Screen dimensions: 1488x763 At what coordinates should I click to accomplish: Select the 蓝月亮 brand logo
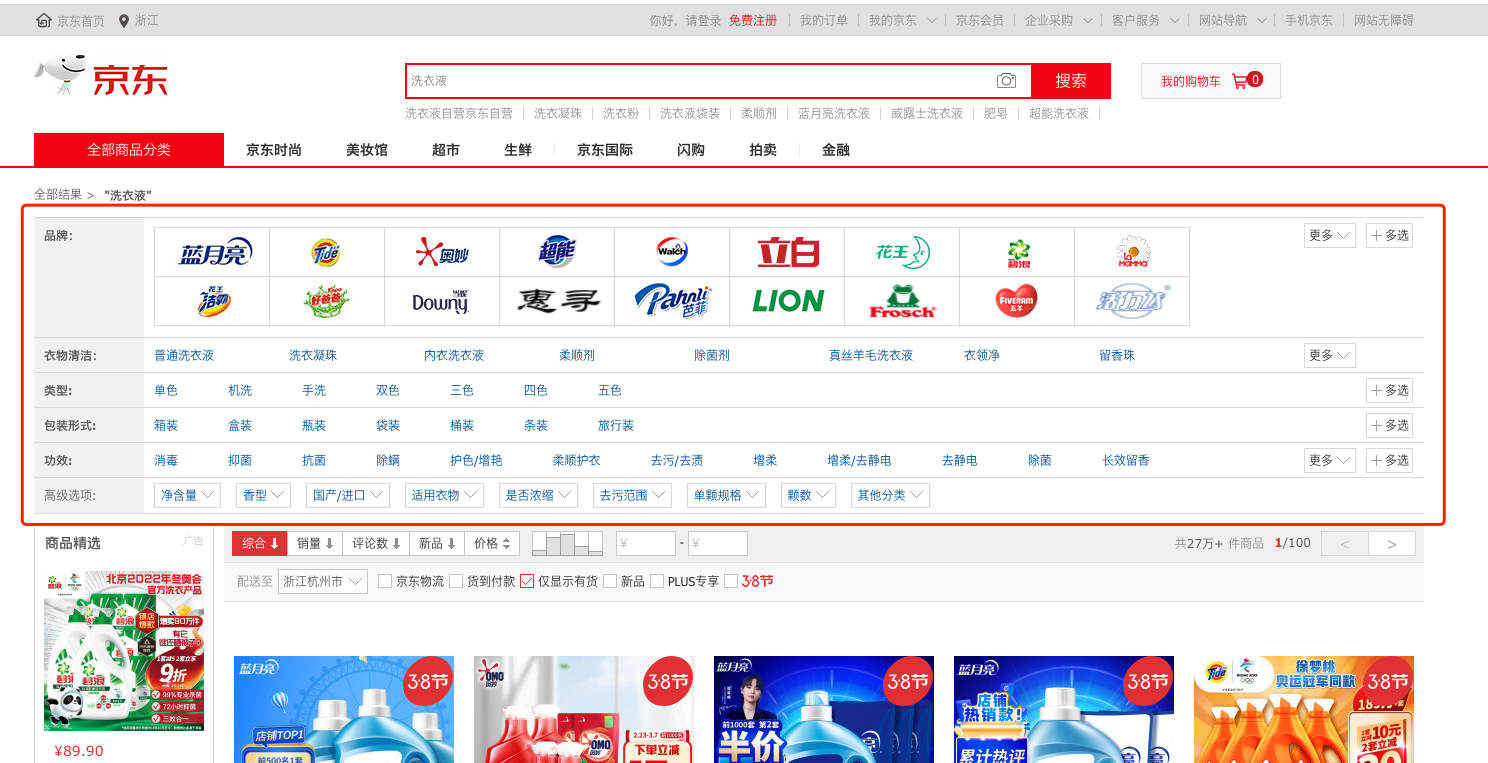[212, 253]
